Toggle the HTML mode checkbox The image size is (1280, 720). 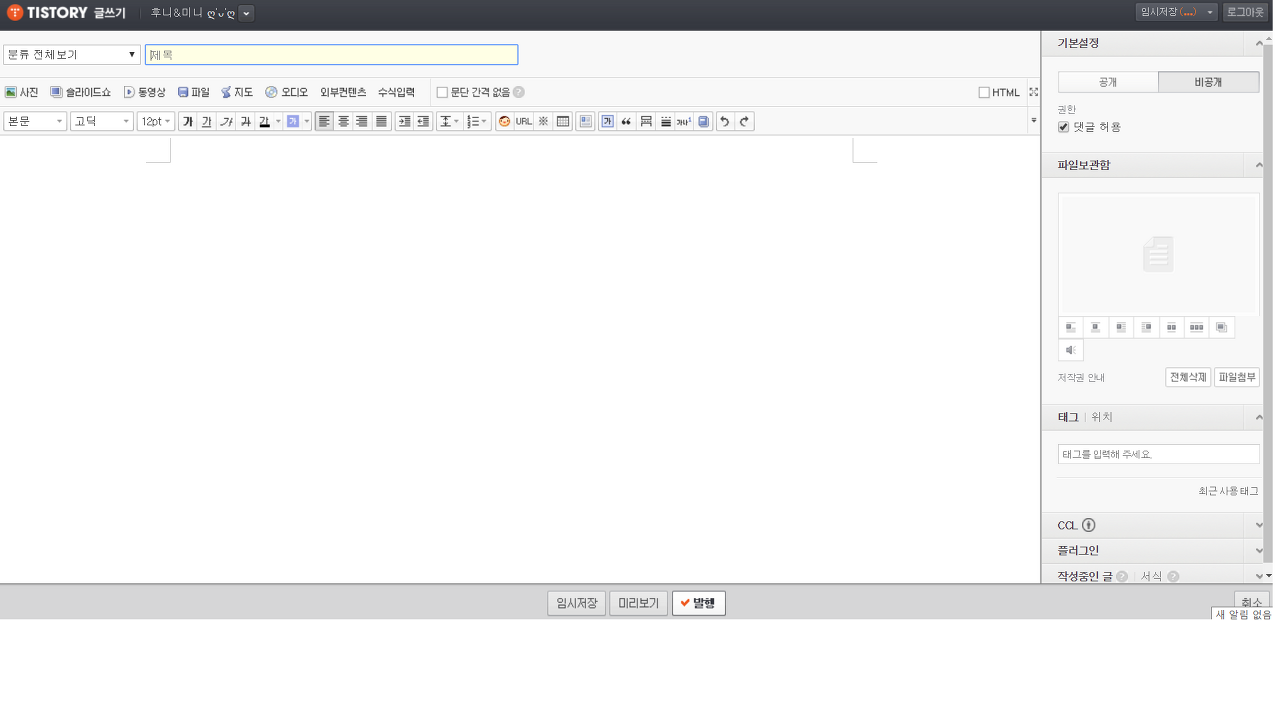(984, 92)
